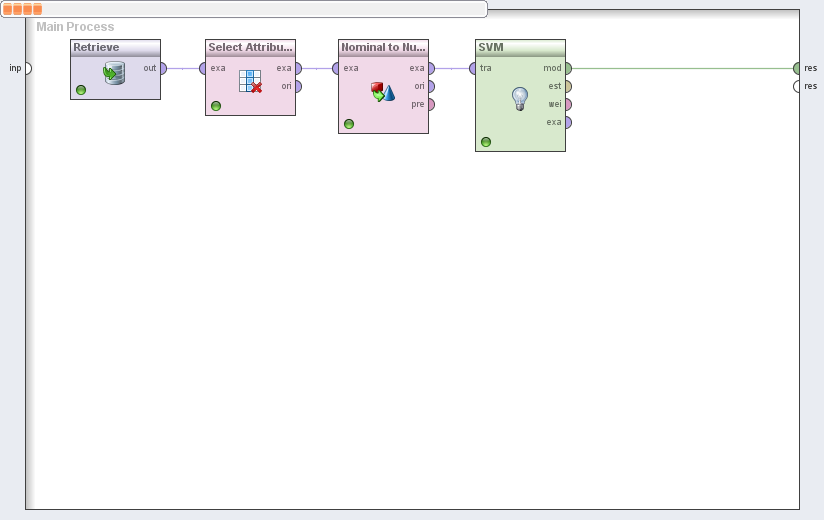Select the Nominal to Nu... operator title

[383, 47]
